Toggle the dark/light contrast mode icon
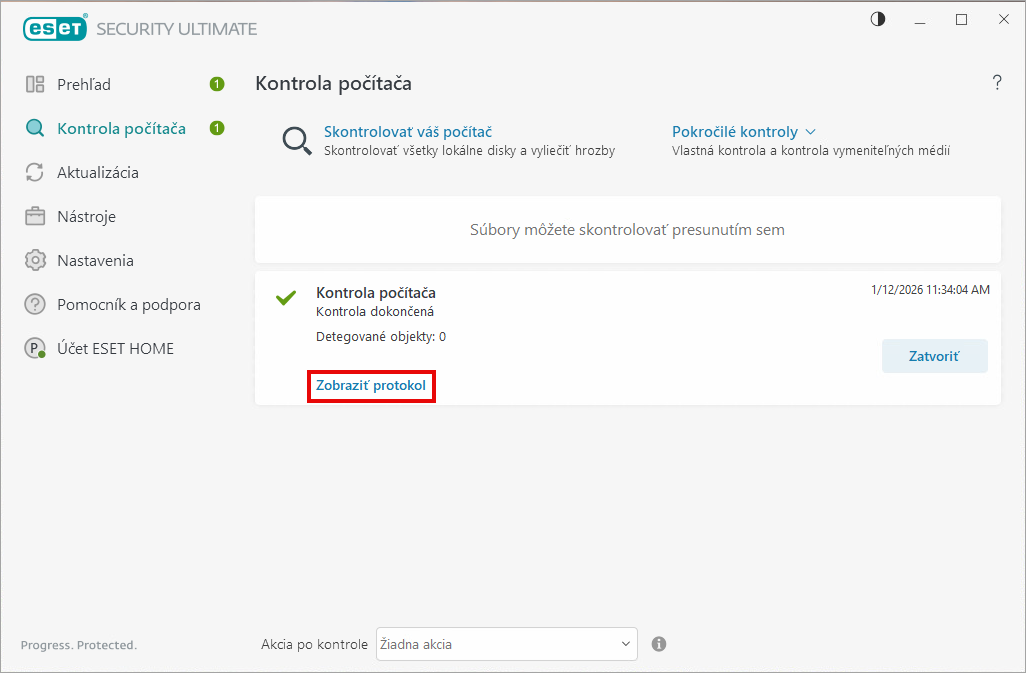This screenshot has height=673, width=1026. pos(878,19)
